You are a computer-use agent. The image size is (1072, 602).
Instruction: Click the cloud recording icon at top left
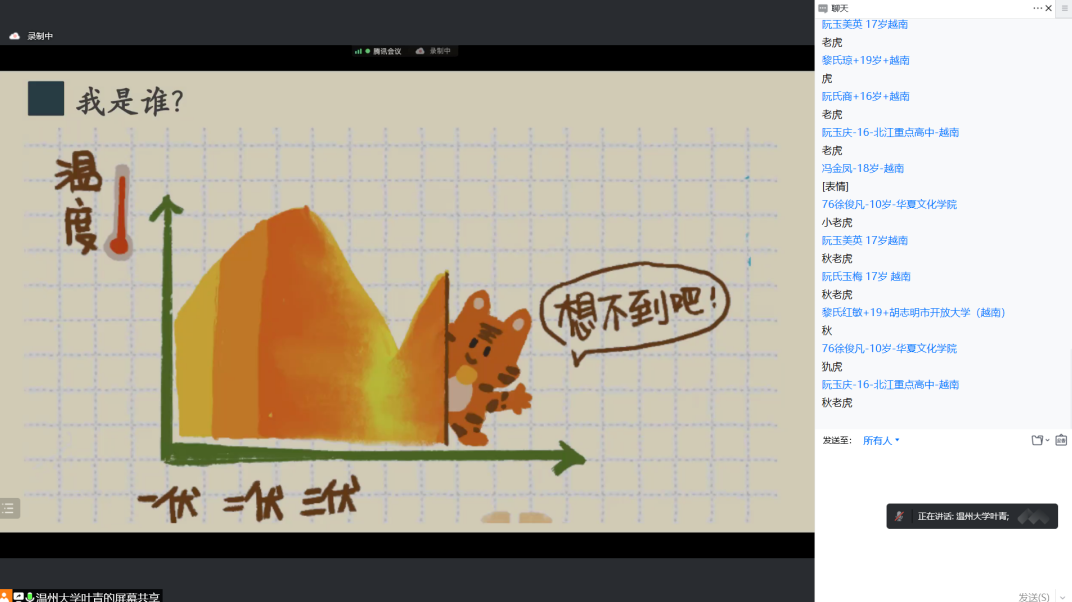point(15,36)
